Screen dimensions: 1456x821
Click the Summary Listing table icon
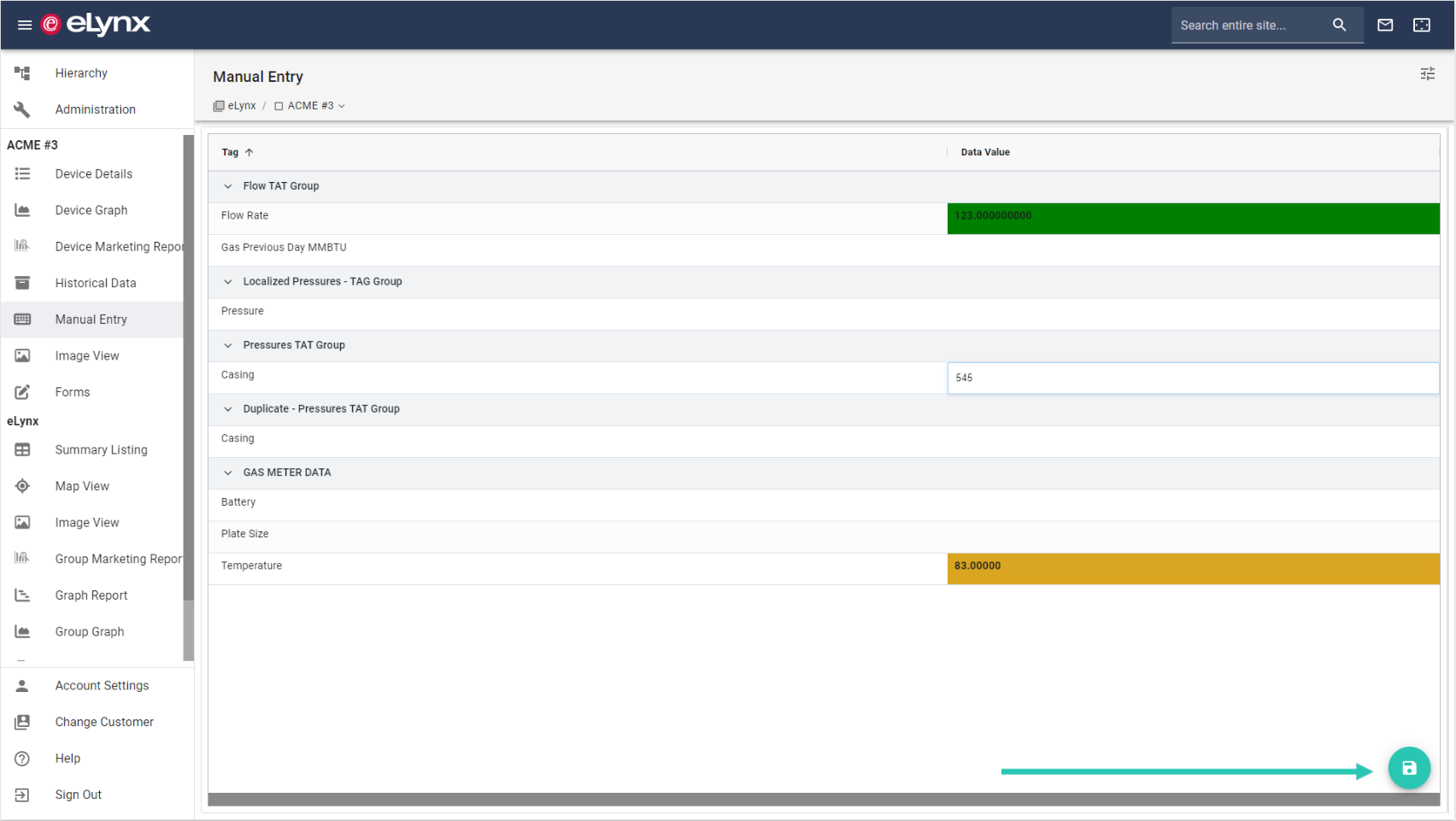[x=22, y=449]
